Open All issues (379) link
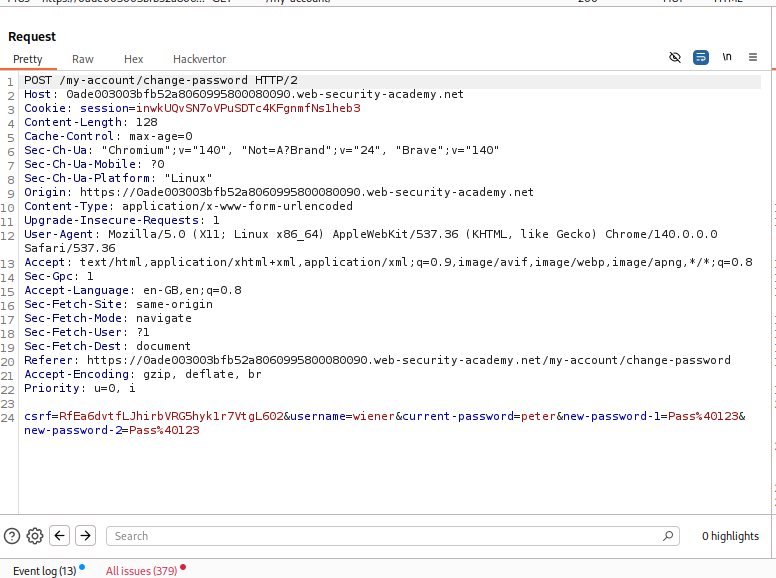 [141, 570]
